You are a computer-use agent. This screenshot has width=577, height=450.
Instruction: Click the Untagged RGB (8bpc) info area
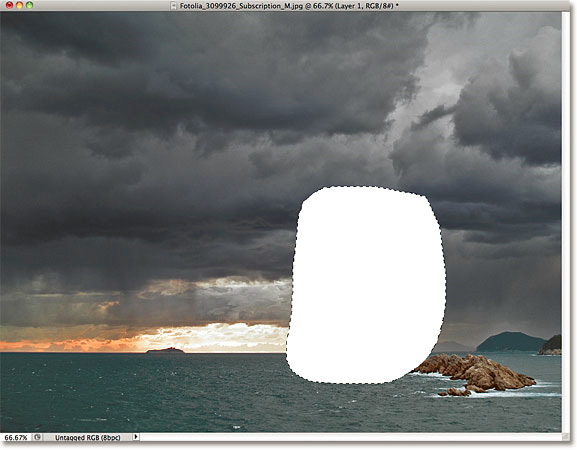pos(88,437)
